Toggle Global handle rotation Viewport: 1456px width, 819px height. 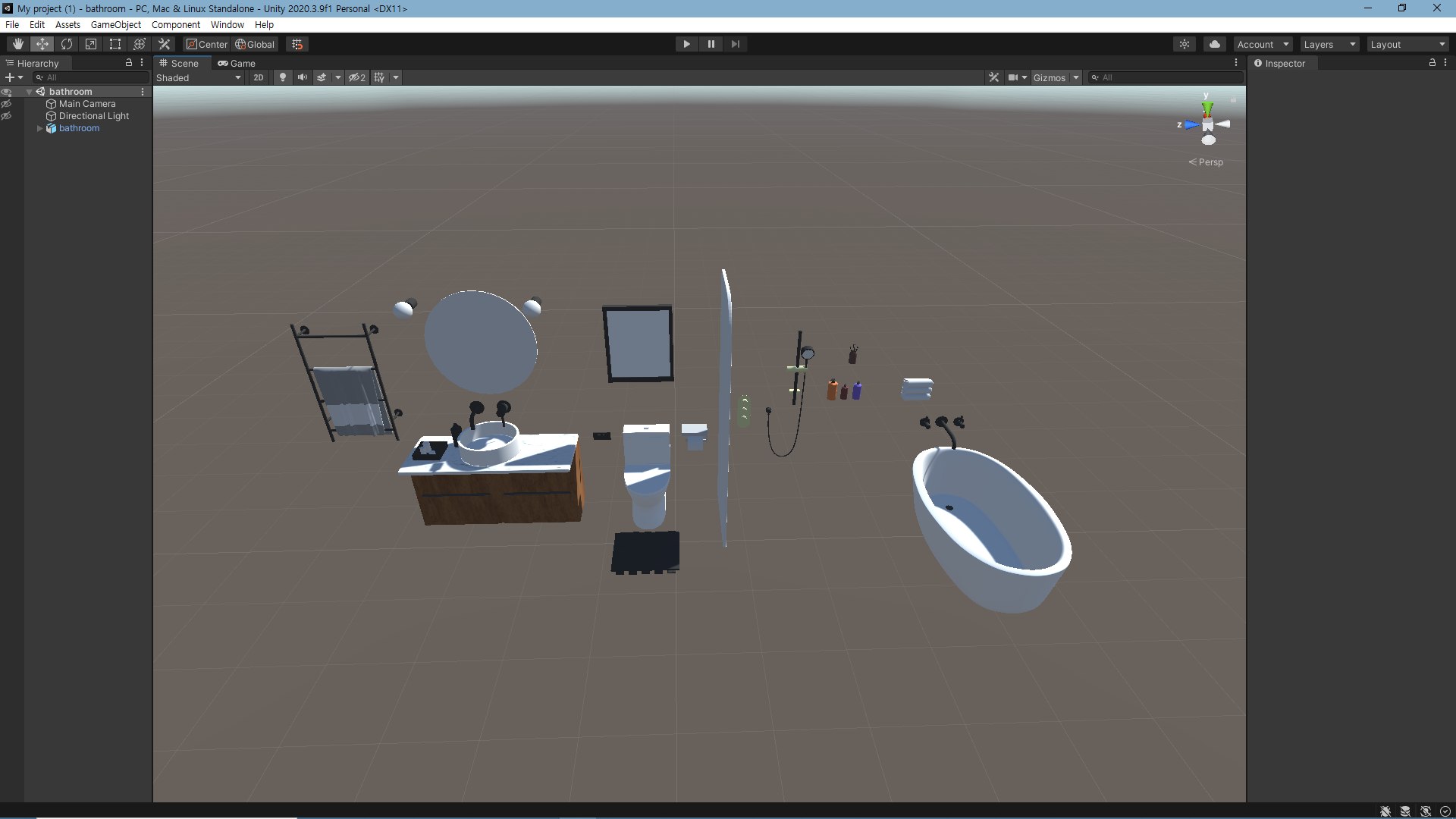click(255, 44)
